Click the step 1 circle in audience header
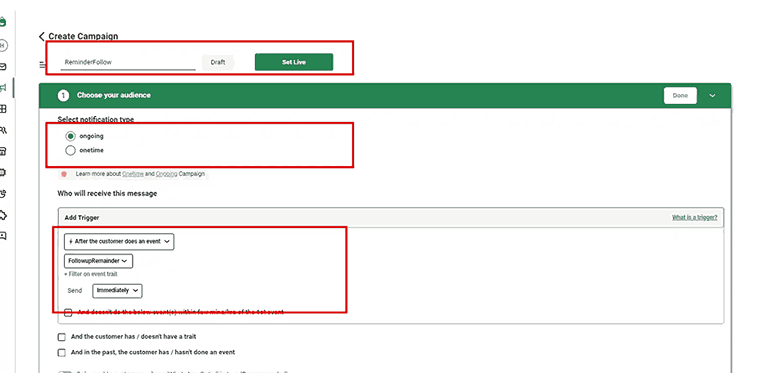The height and width of the screenshot is (373, 757). (x=63, y=96)
